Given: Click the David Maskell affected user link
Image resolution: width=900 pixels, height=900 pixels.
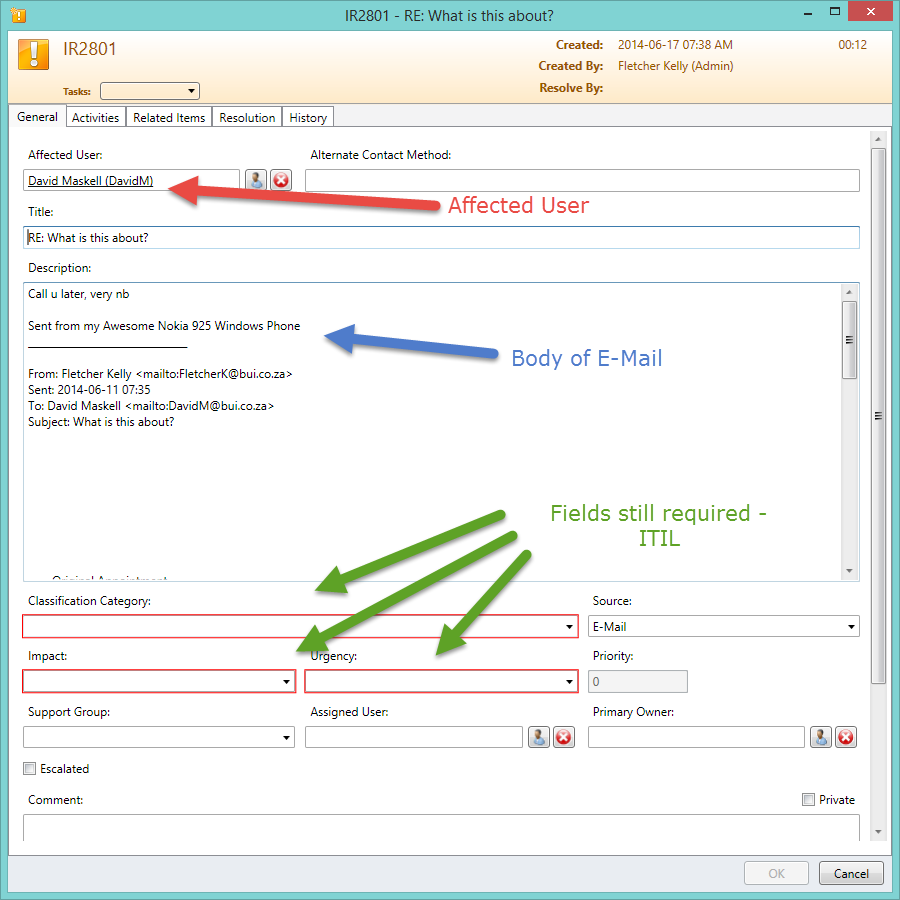Looking at the screenshot, I should (x=90, y=181).
